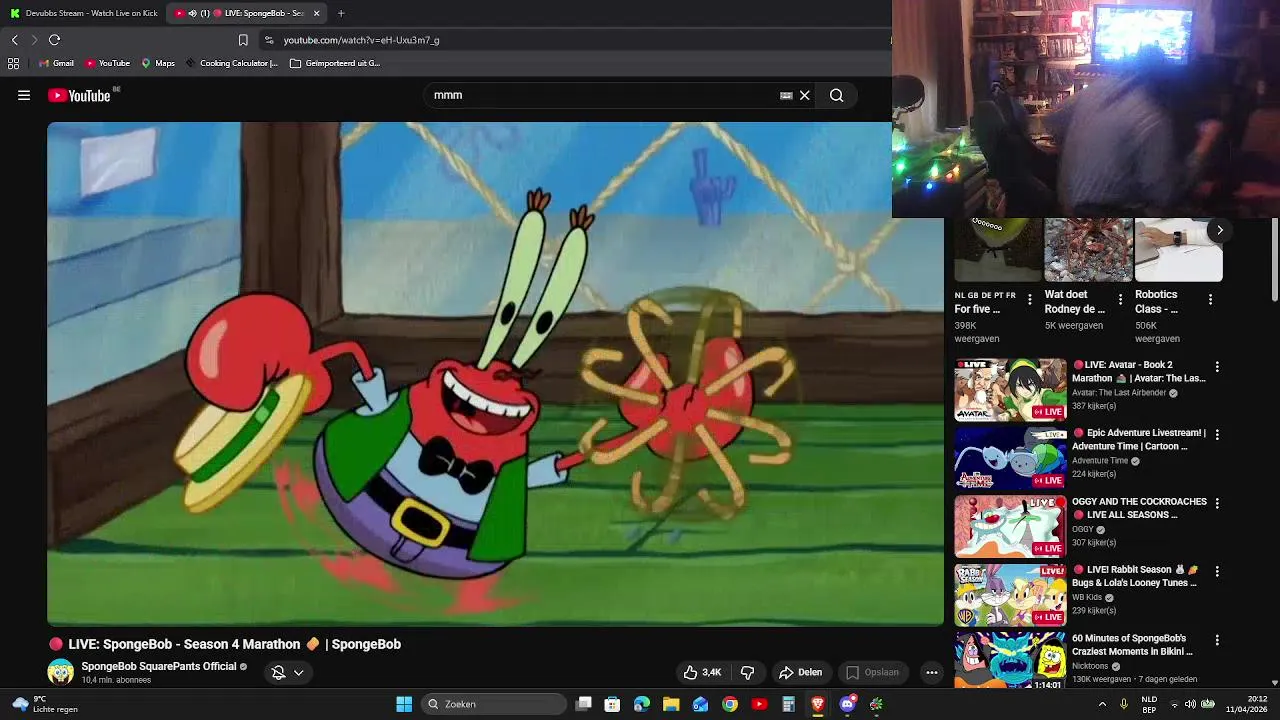Open Rabbit Season Bugs & Lola thumbnail

(1010, 594)
